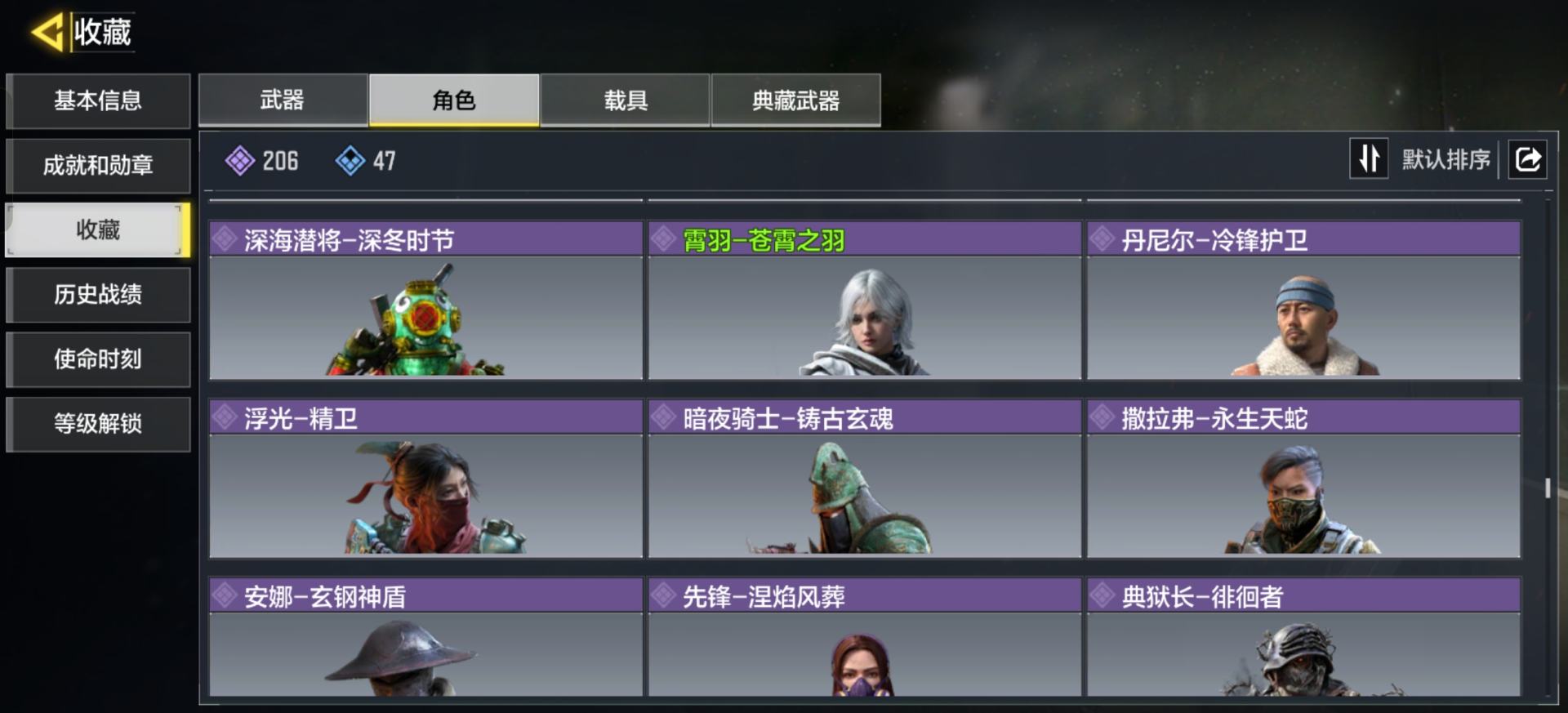Click the share export icon
The height and width of the screenshot is (713, 1568).
[1528, 158]
